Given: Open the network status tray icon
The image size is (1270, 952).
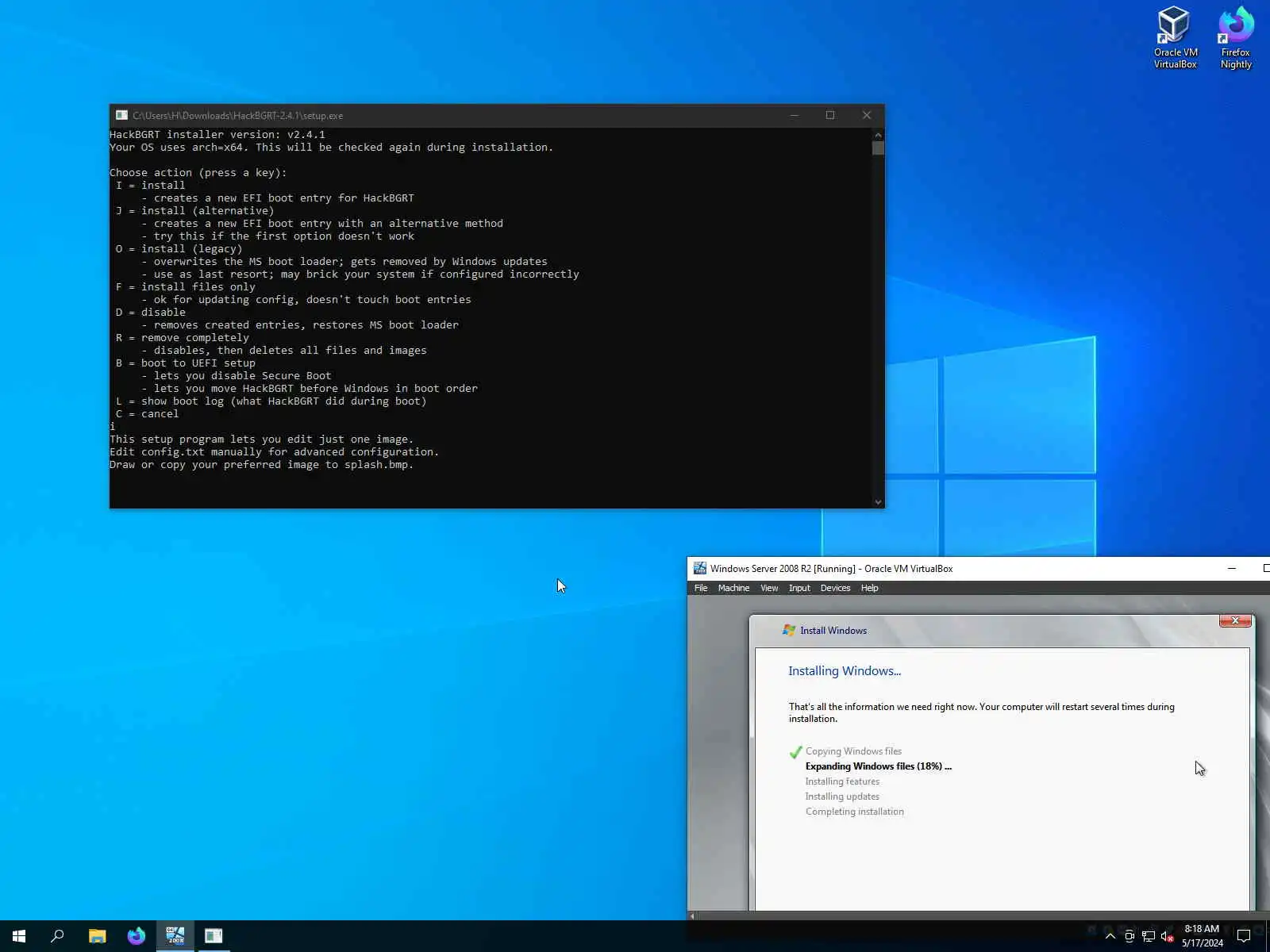Looking at the screenshot, I should [x=1149, y=936].
